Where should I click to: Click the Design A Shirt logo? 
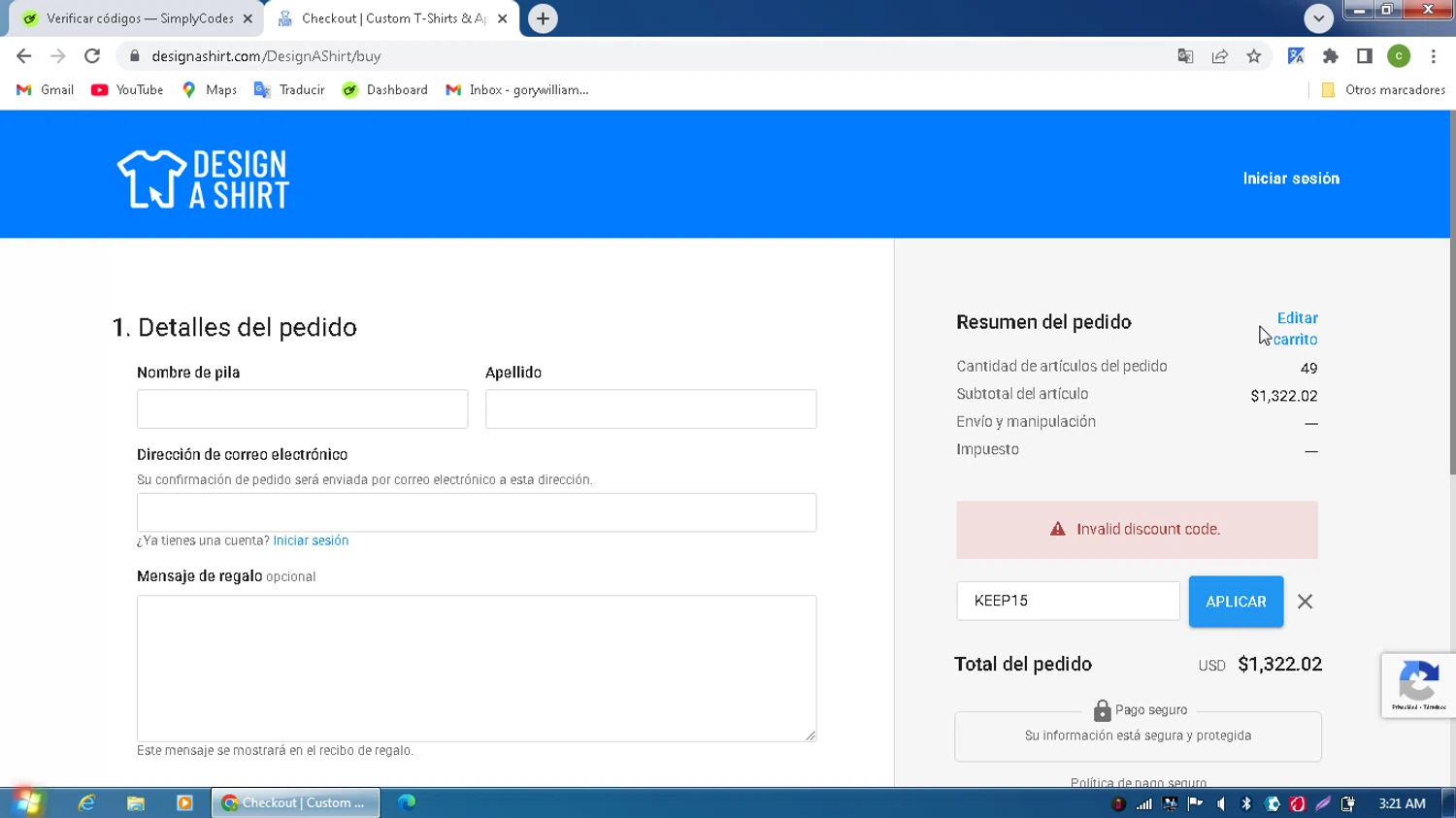[x=204, y=180]
